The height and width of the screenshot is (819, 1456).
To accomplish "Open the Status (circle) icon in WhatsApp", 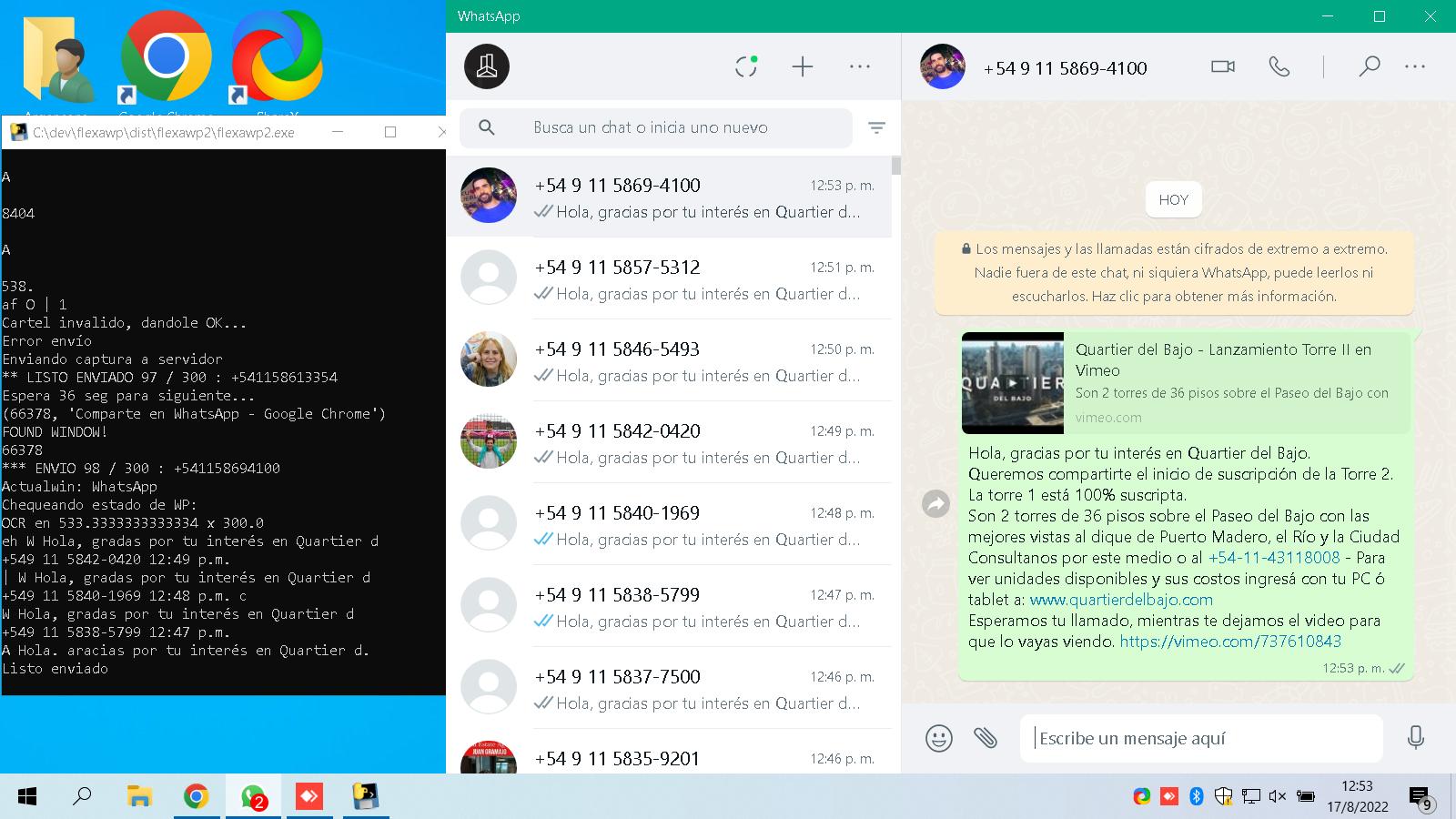I will point(746,66).
